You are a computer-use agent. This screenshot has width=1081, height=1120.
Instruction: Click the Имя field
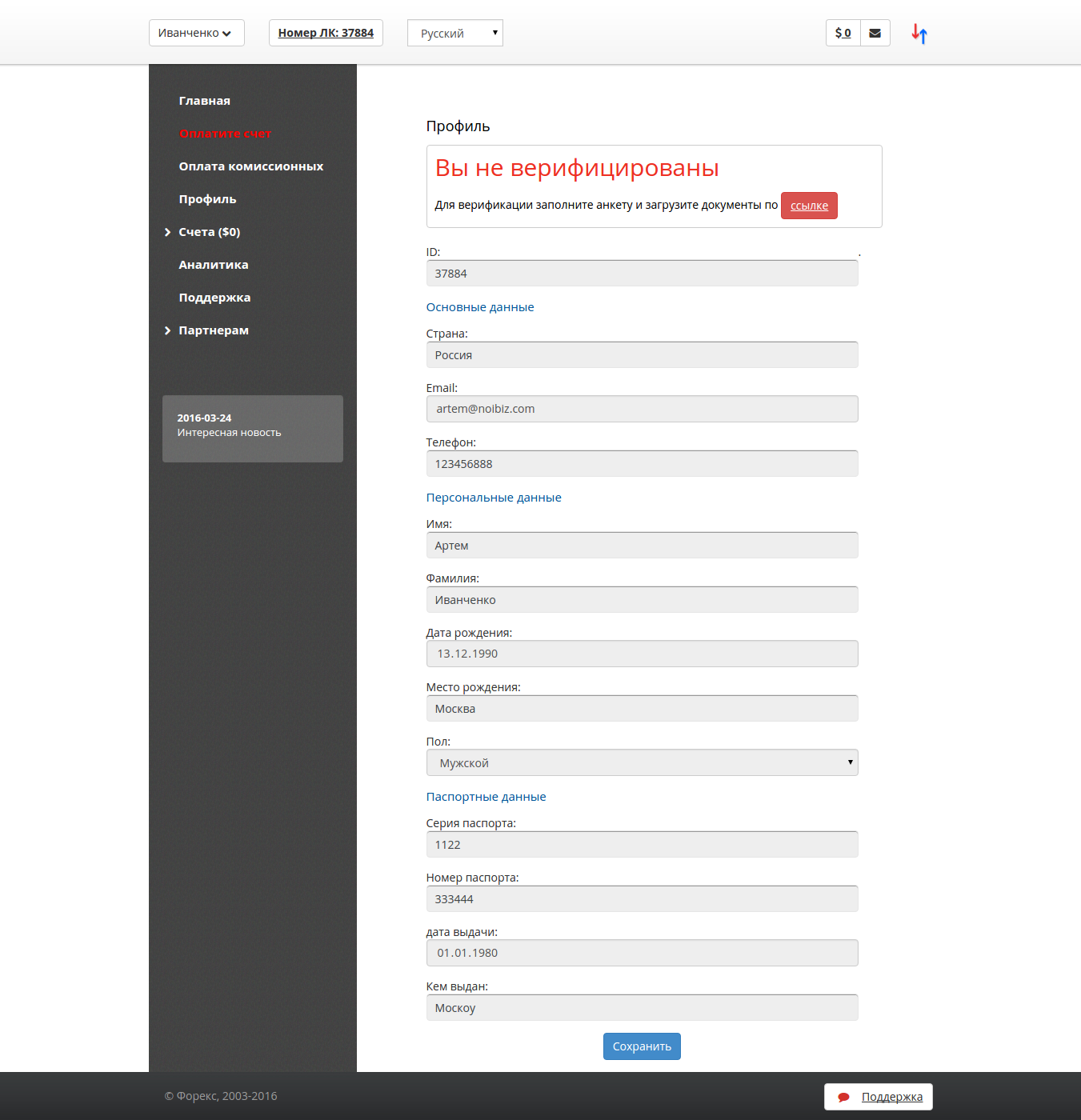[x=643, y=545]
